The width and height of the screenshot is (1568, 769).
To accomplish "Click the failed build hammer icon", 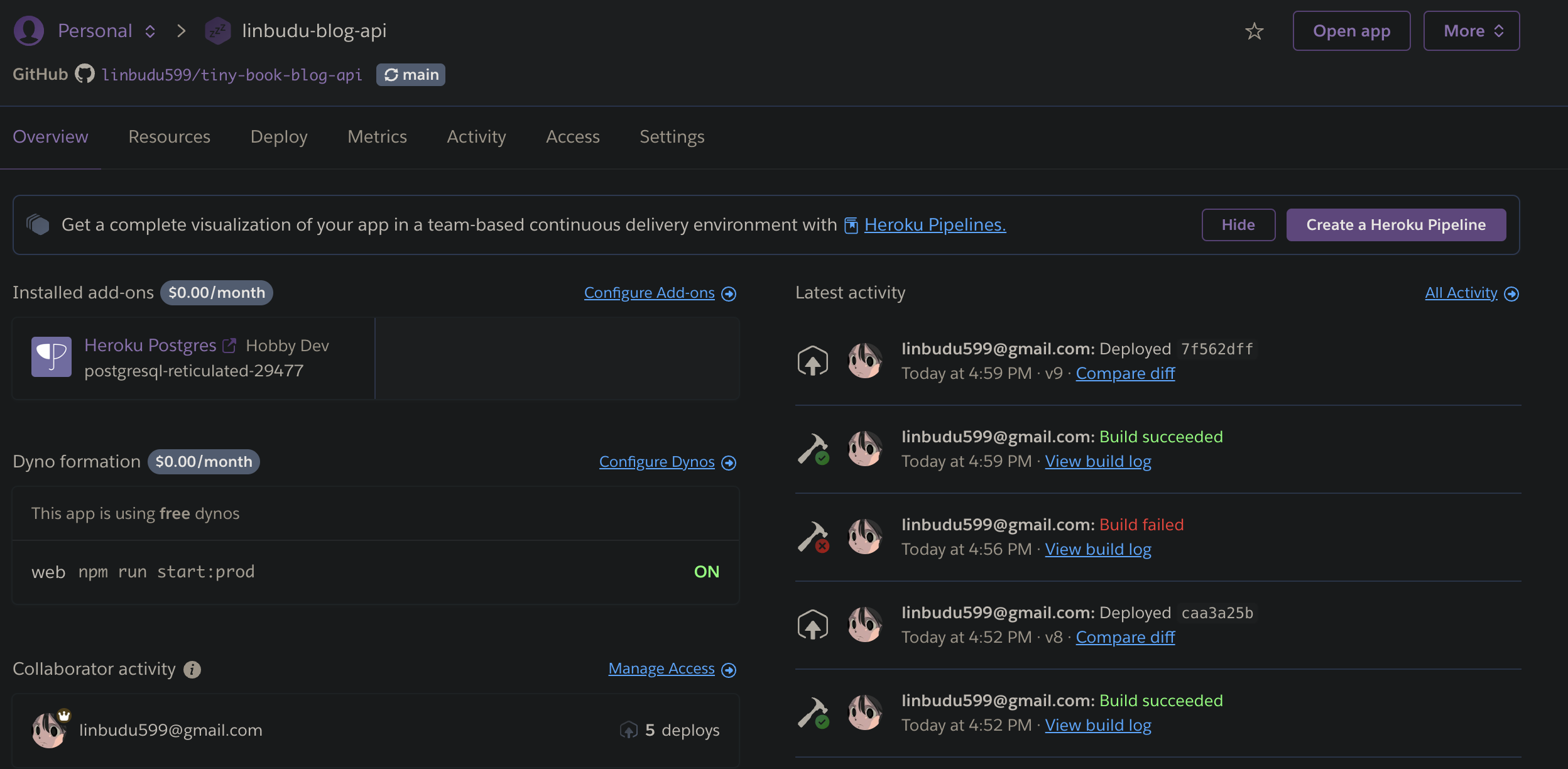I will [813, 537].
